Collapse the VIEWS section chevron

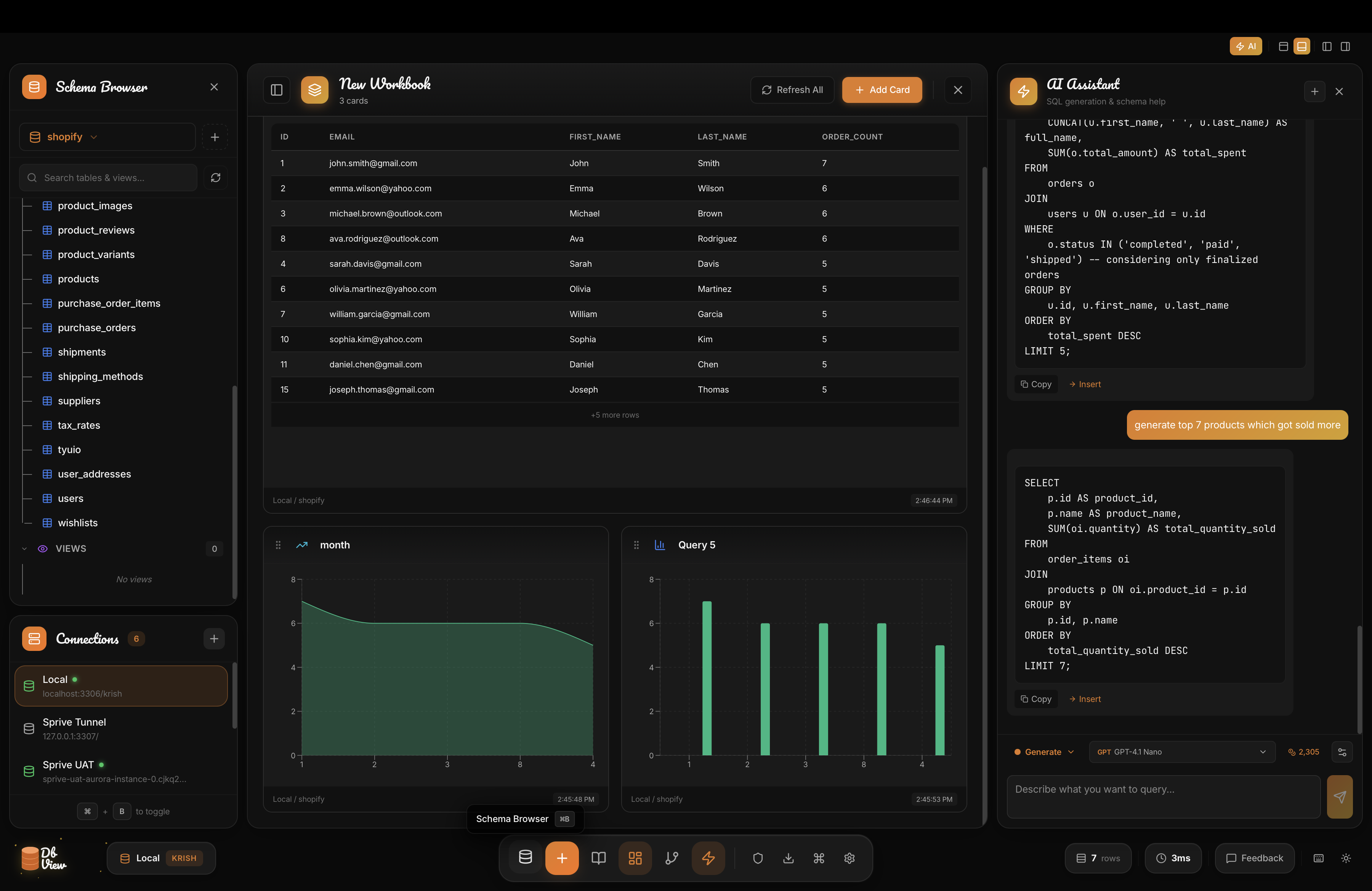24,548
